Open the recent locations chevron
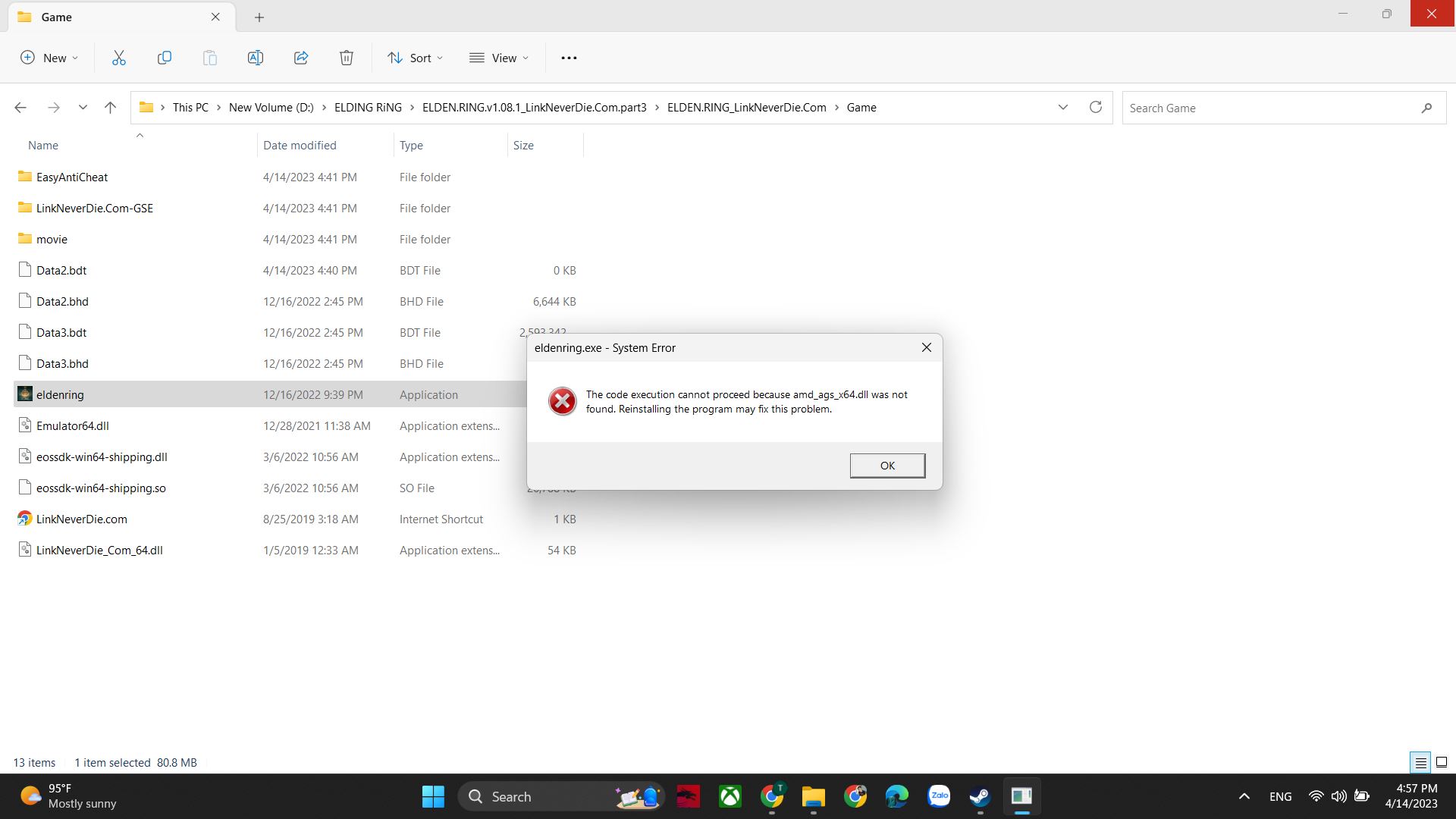Screen dimensions: 1456x819 point(83,108)
